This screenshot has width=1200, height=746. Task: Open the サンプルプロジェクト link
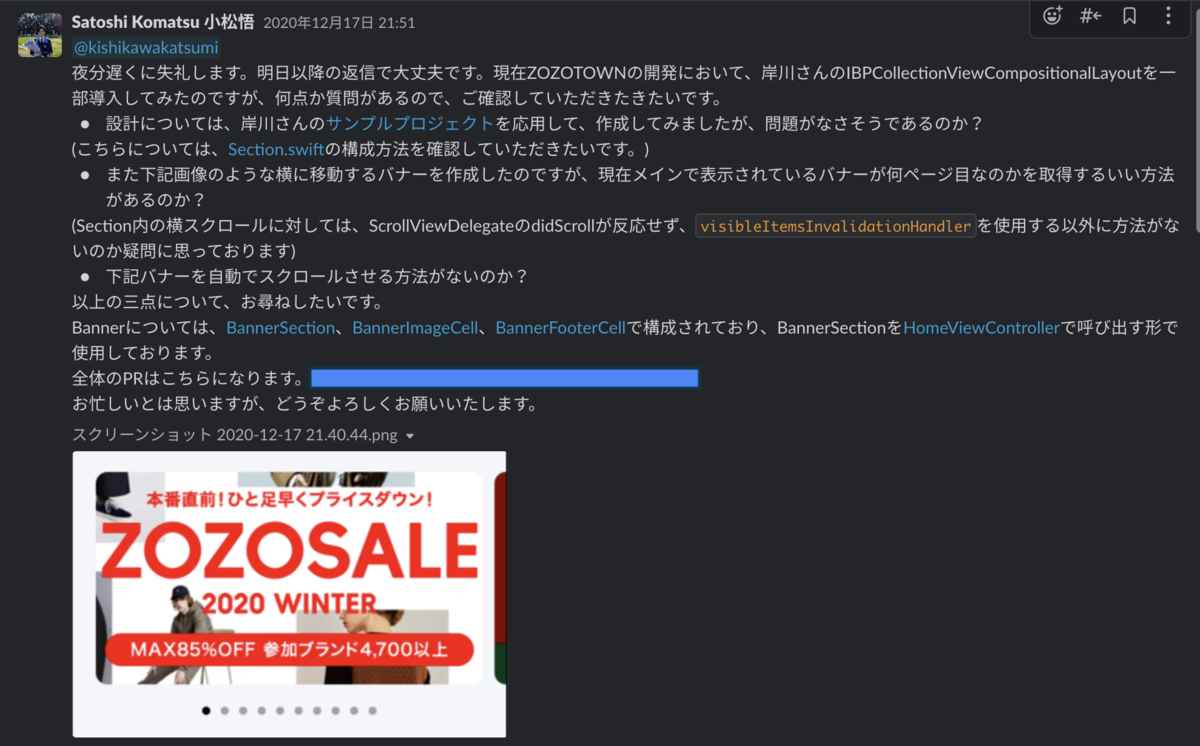(410, 124)
